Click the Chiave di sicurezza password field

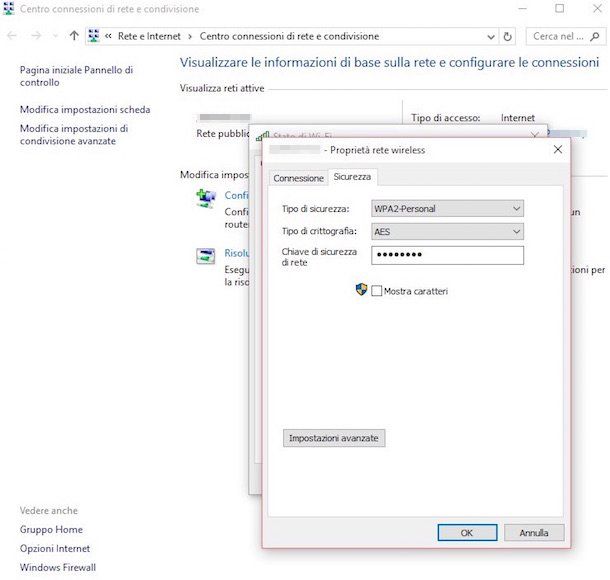[447, 255]
